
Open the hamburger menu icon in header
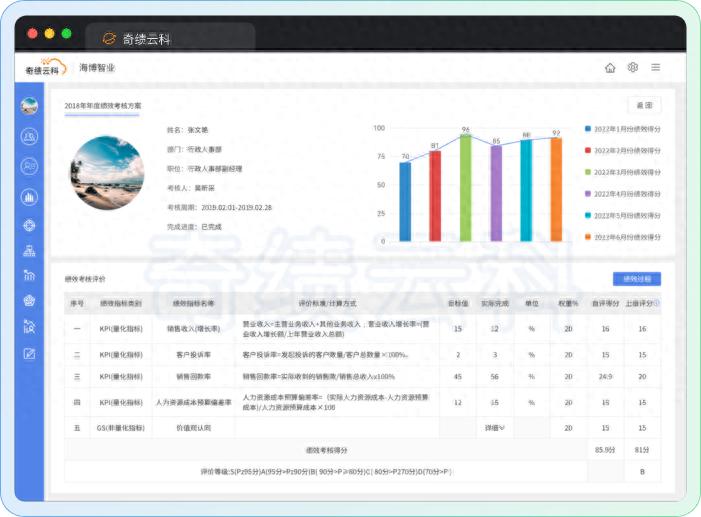(655, 68)
